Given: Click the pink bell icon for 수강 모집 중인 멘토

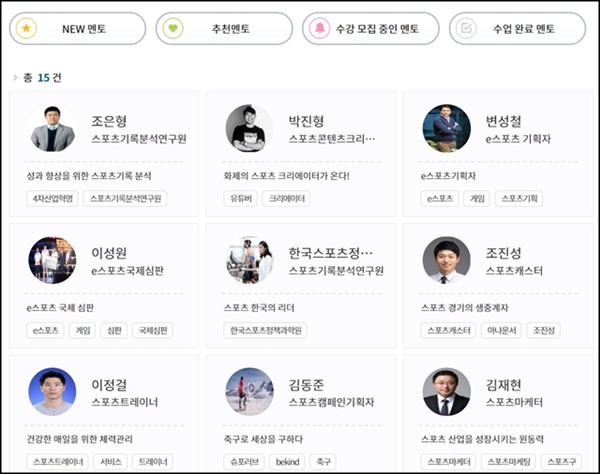Looking at the screenshot, I should point(321,29).
